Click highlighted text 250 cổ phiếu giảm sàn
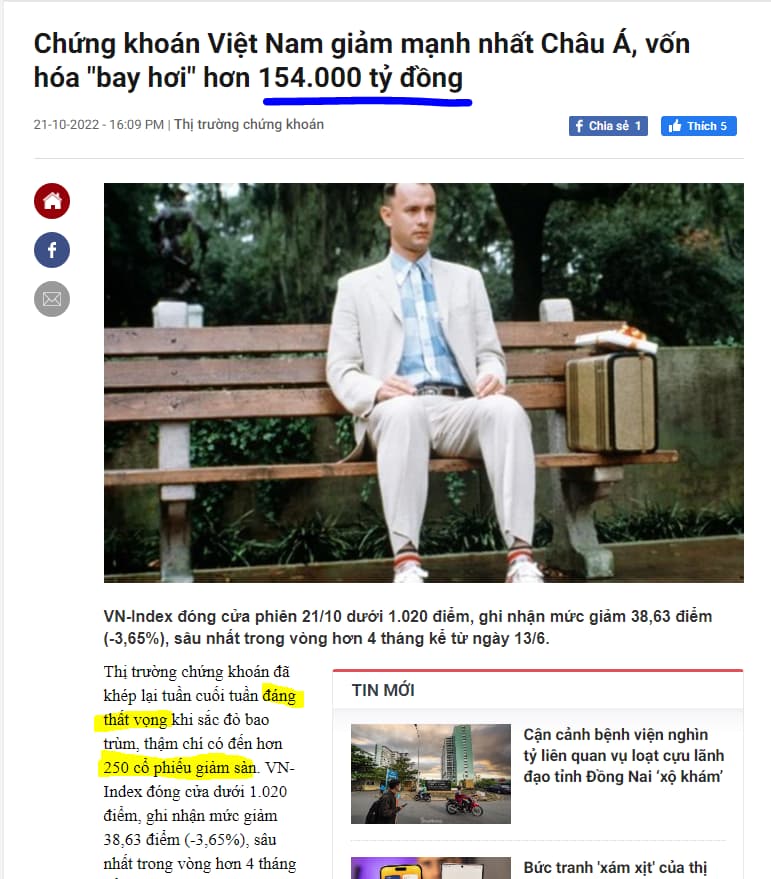Image resolution: width=771 pixels, height=879 pixels. (180, 767)
